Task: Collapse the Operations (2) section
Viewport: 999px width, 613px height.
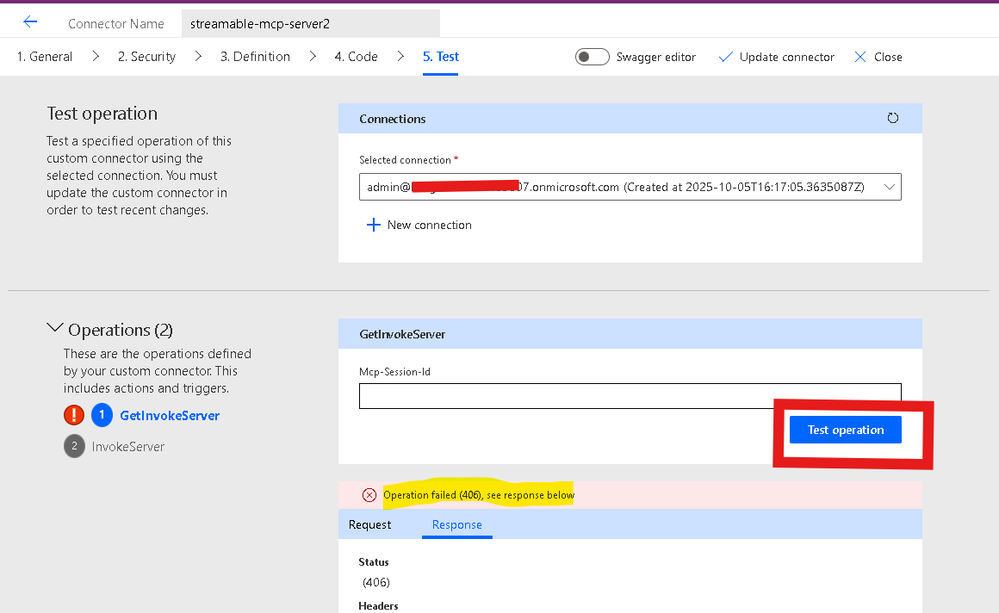Action: pos(55,328)
